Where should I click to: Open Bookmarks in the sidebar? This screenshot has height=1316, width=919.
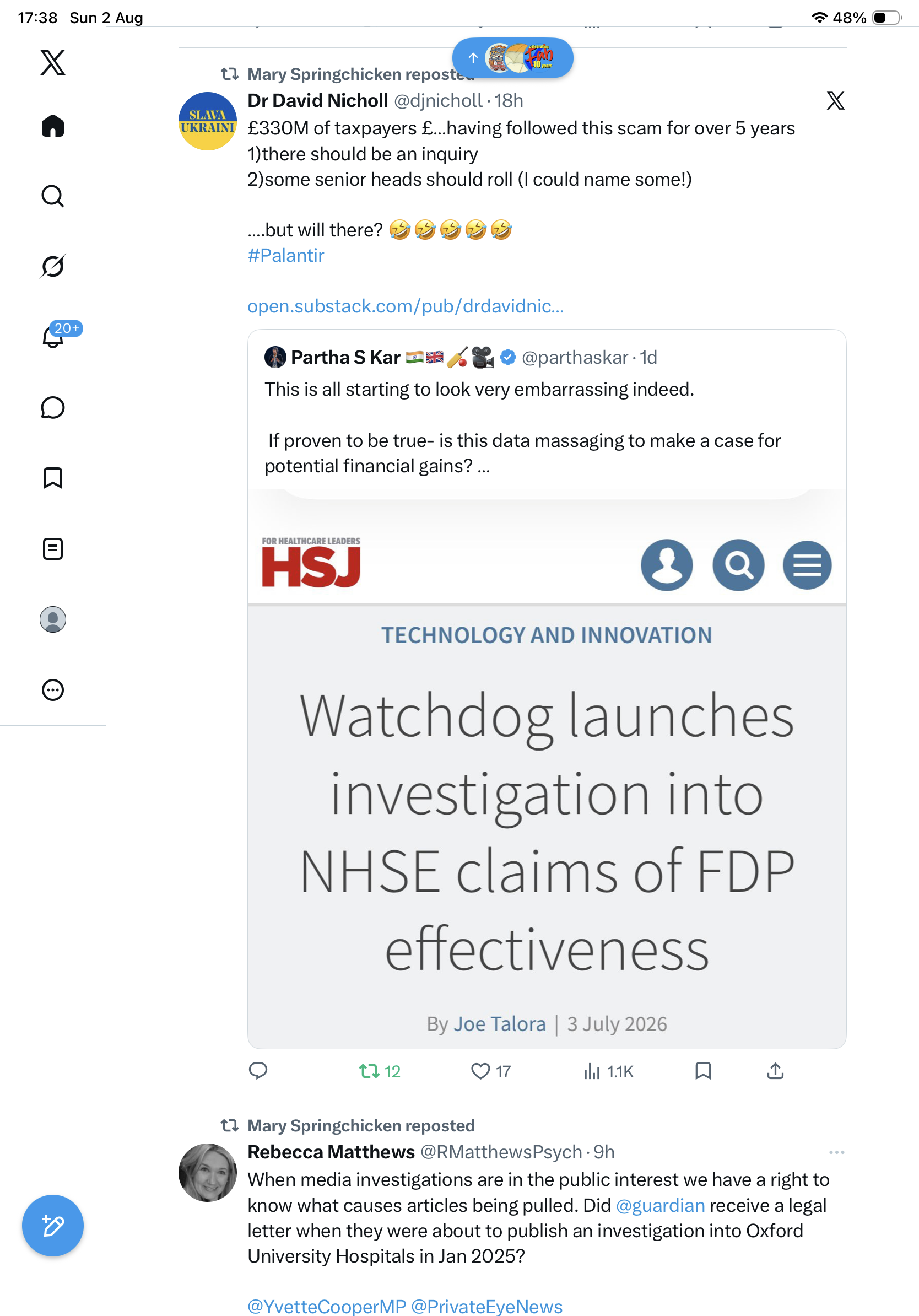[x=53, y=477]
